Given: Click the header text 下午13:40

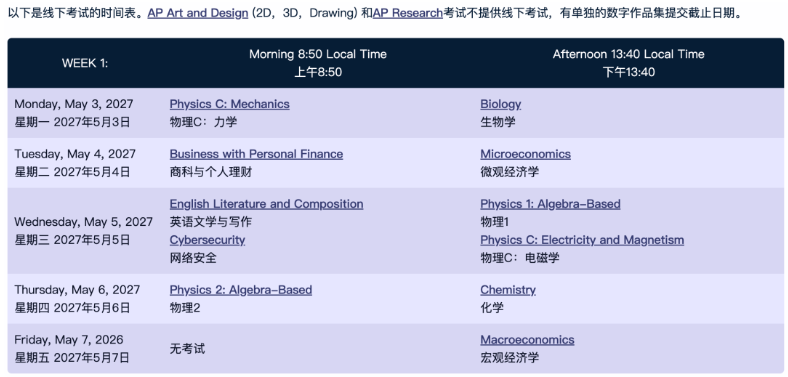Looking at the screenshot, I should [629, 72].
